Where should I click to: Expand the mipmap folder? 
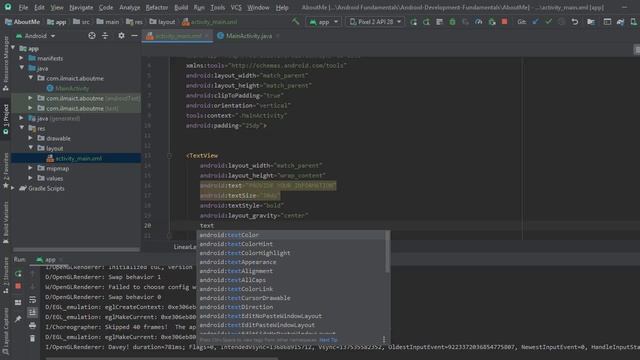pyautogui.click(x=30, y=168)
